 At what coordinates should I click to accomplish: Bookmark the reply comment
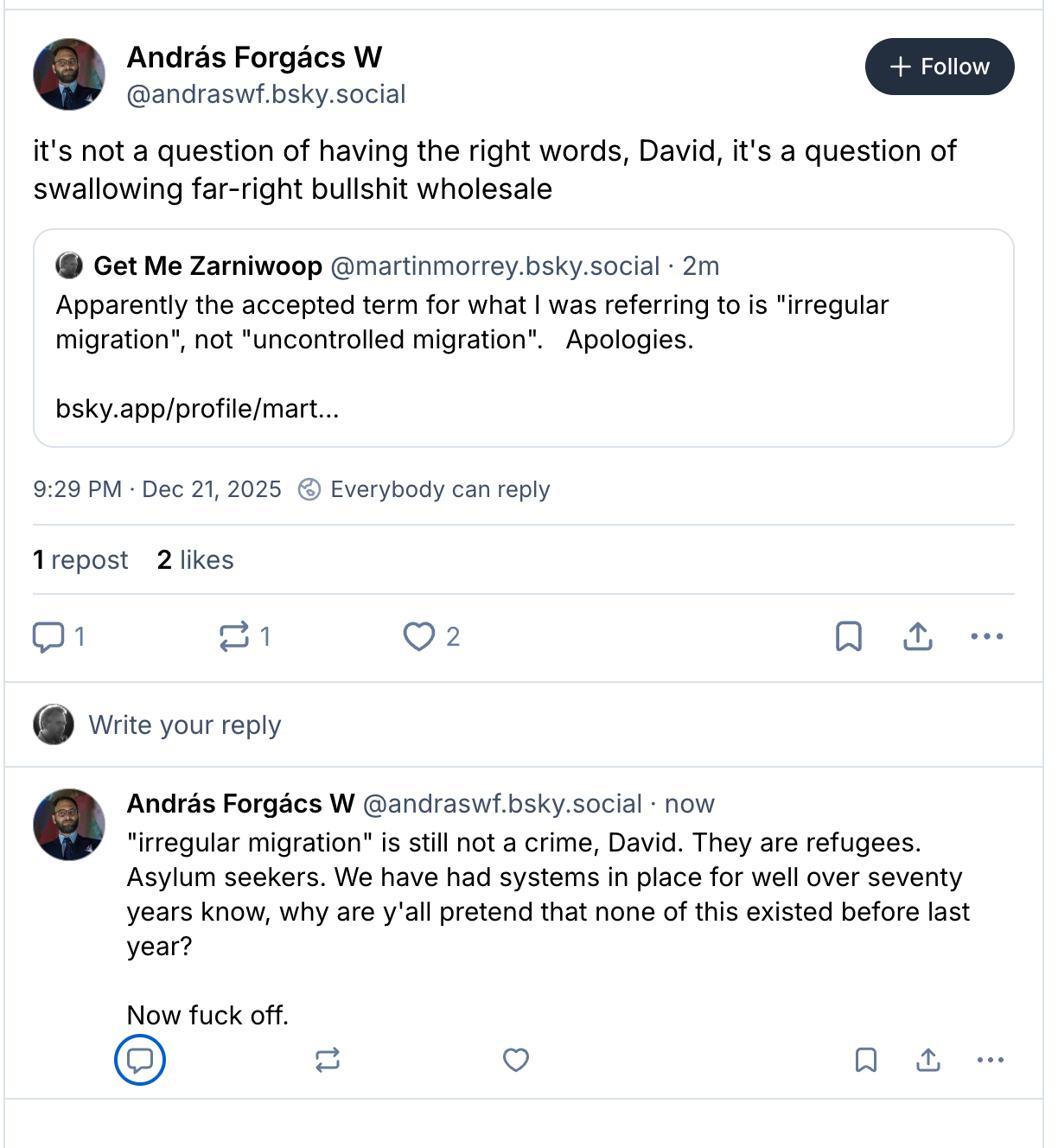865,1060
